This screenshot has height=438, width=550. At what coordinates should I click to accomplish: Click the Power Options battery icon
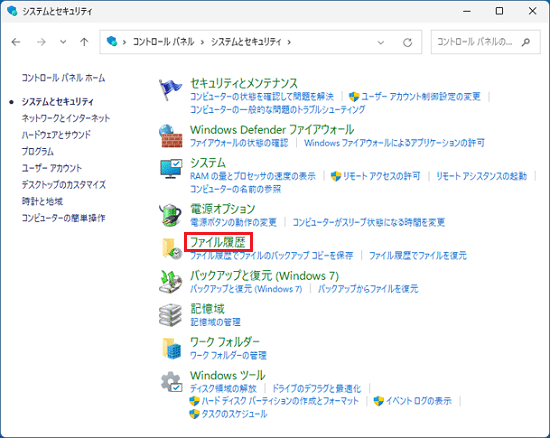(170, 214)
